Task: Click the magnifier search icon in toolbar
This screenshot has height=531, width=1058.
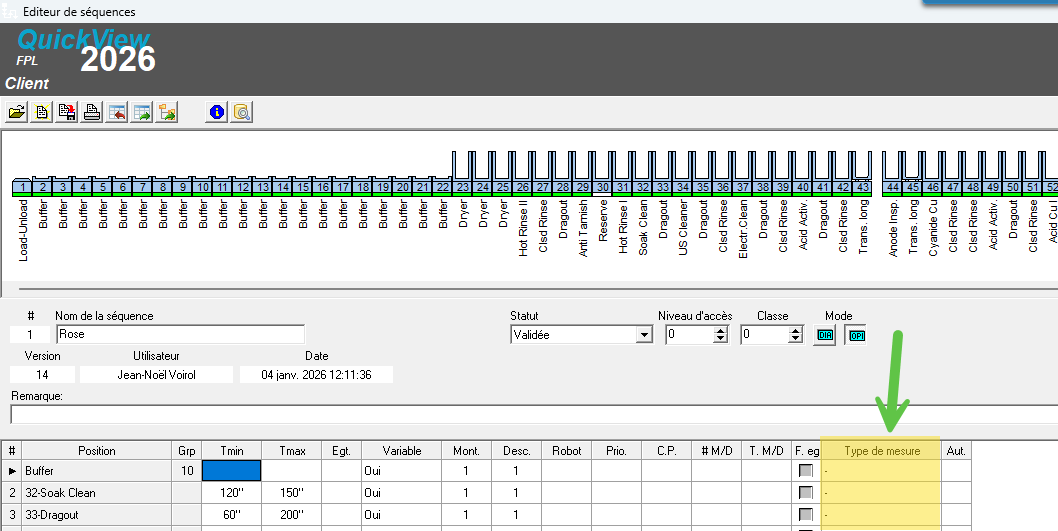Action: pyautogui.click(x=241, y=112)
